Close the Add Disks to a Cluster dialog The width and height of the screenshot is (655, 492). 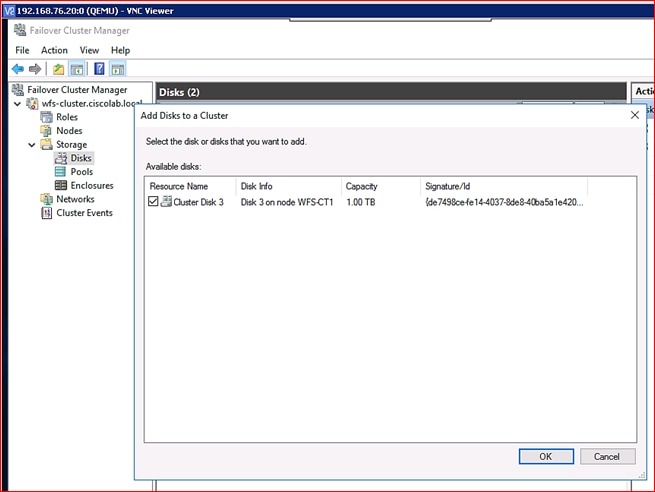pos(635,115)
